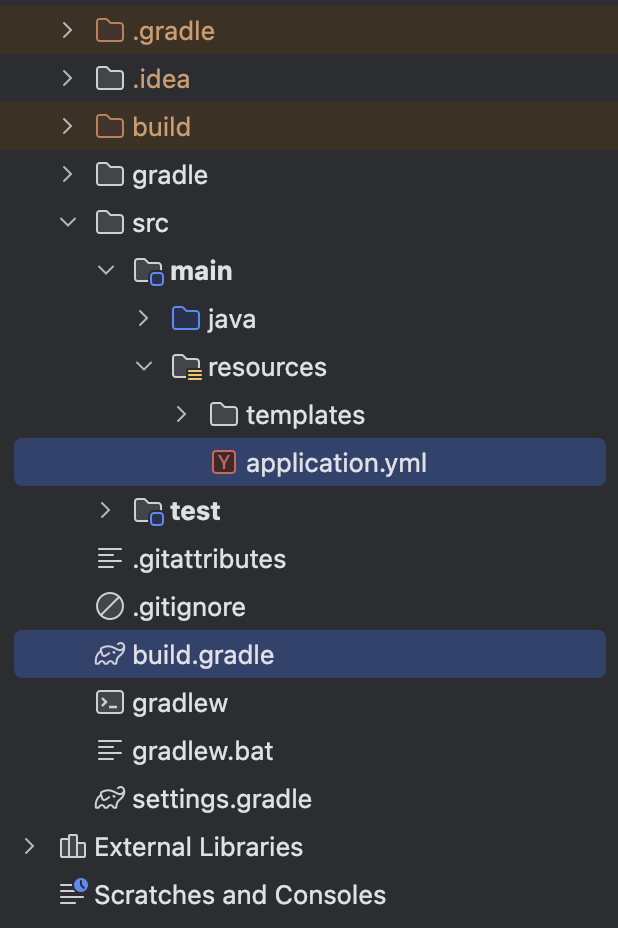Click the terminal script icon beside gradlew
Viewport: 618px width, 928px height.
point(109,703)
